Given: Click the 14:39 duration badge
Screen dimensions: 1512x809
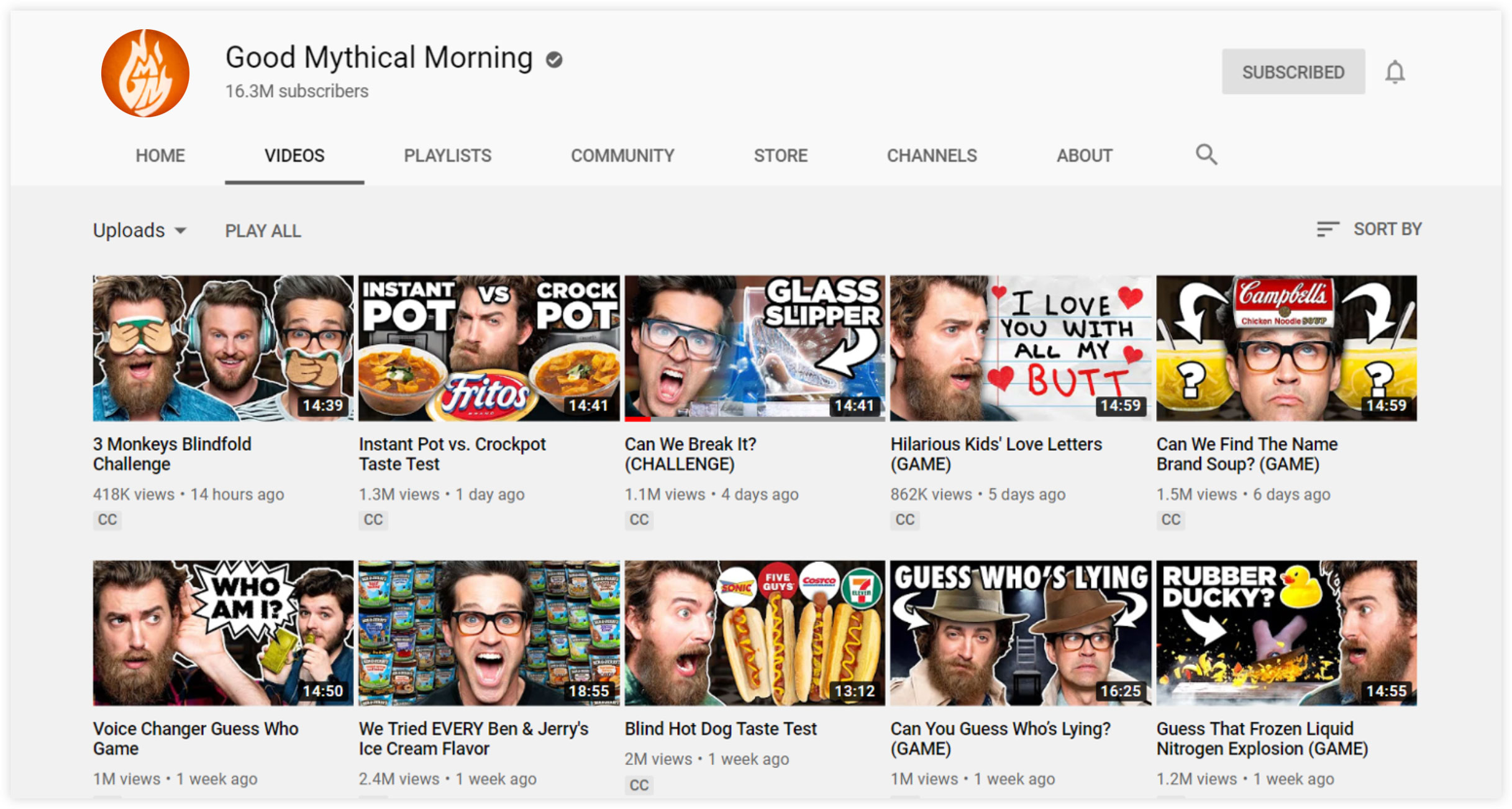Looking at the screenshot, I should pos(322,406).
